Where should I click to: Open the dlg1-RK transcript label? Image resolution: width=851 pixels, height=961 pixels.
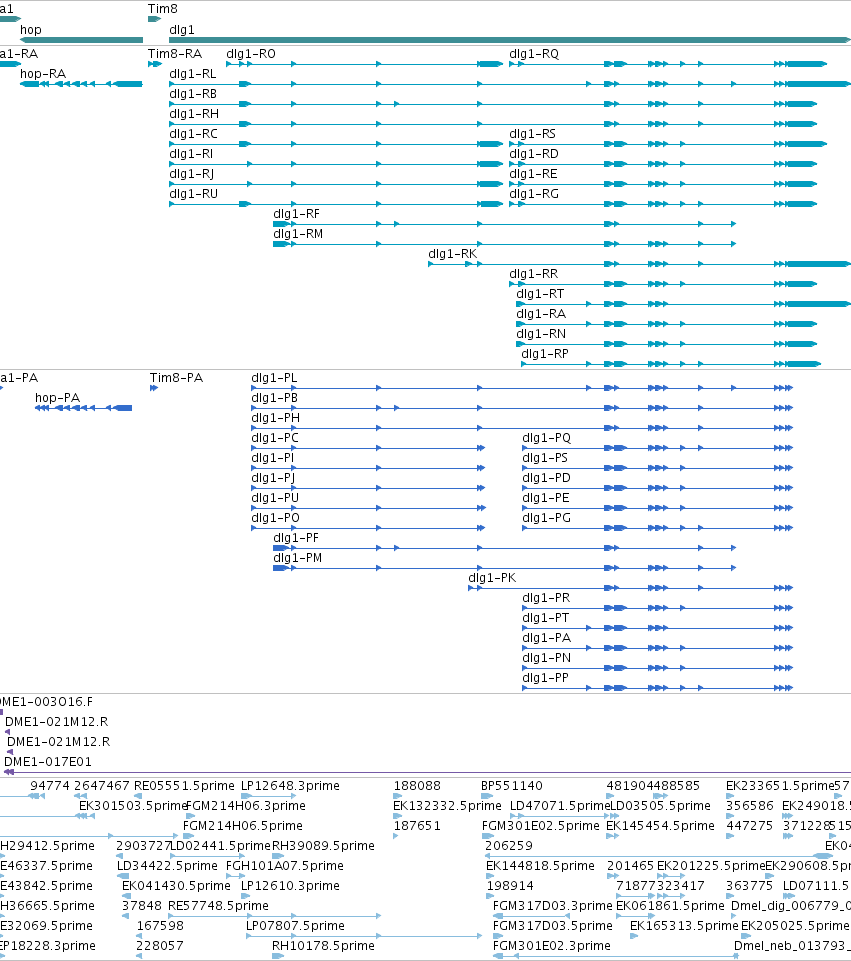(452, 254)
